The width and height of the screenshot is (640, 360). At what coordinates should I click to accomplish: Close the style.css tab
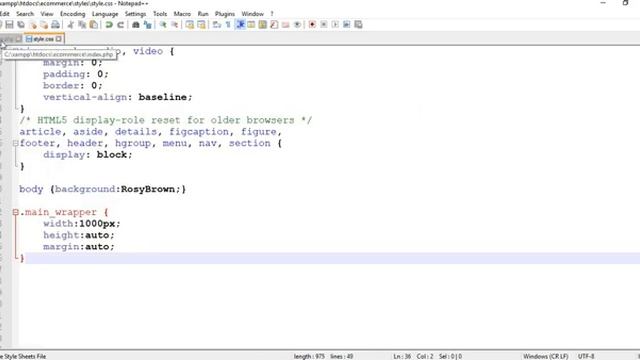[x=59, y=39]
